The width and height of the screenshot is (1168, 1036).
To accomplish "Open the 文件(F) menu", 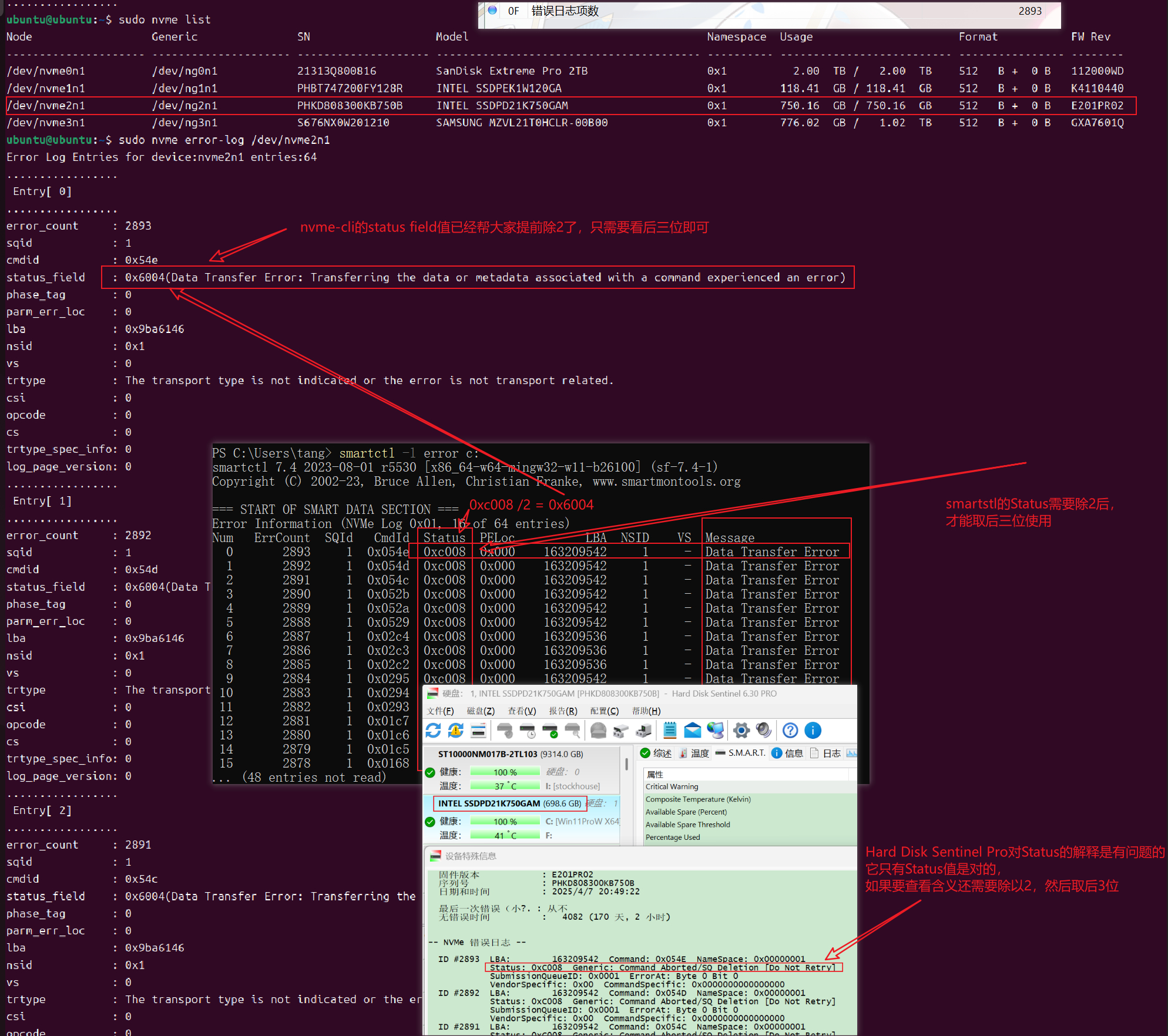I will (440, 711).
